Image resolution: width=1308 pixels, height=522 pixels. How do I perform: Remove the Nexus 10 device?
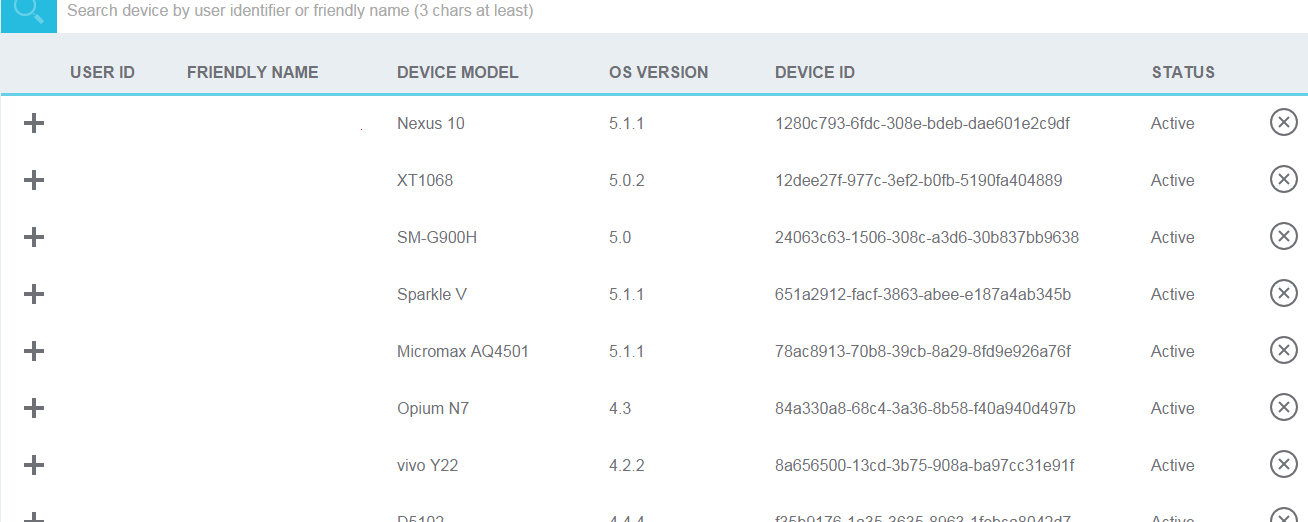coord(1283,122)
